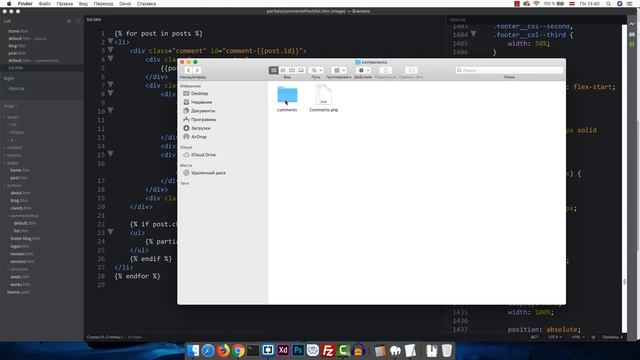Open the Правка menu
The width and height of the screenshot is (640, 360).
click(64, 4)
